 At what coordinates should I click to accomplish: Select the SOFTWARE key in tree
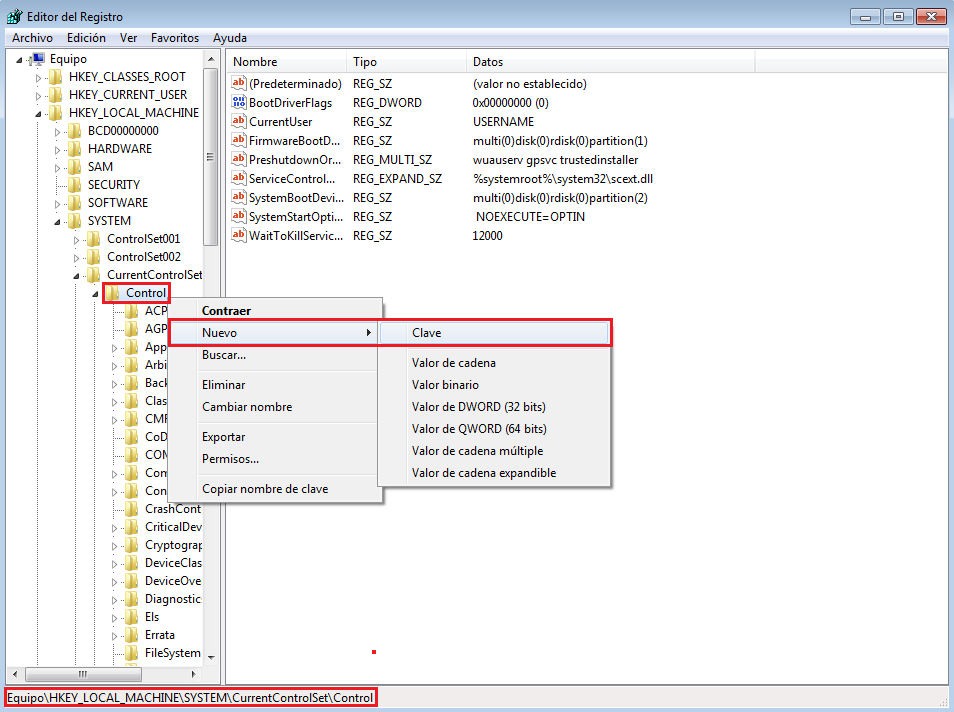click(117, 203)
